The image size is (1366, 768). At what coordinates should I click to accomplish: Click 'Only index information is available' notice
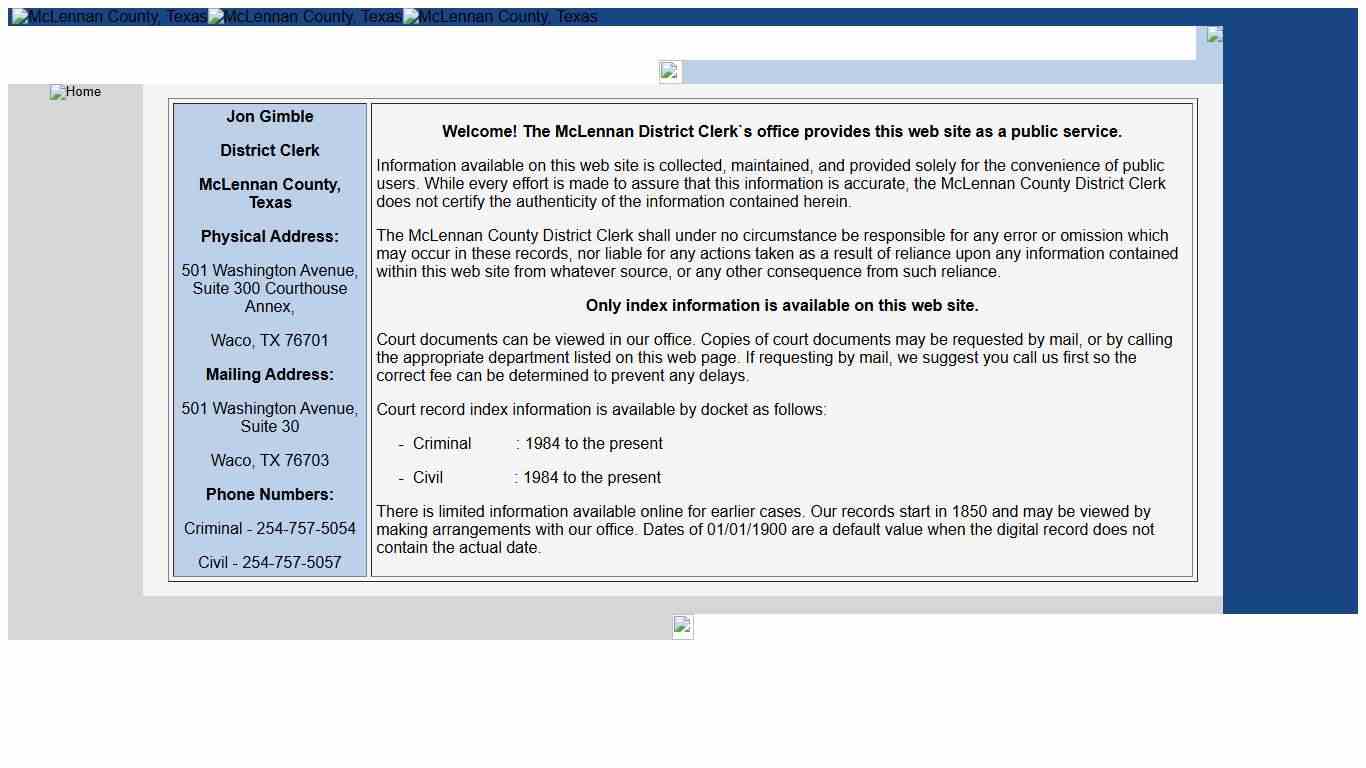[x=781, y=306]
